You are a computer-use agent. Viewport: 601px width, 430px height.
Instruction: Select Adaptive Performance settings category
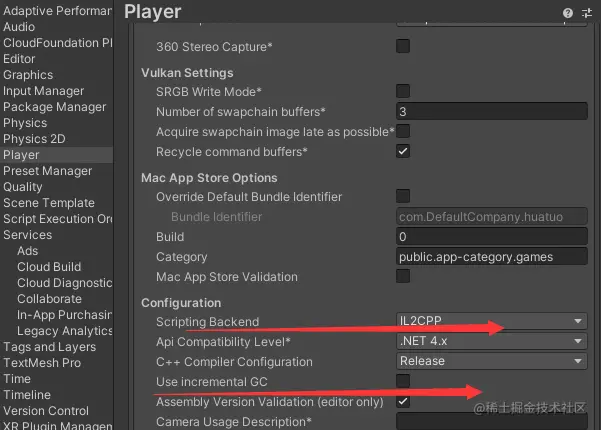[x=57, y=11]
